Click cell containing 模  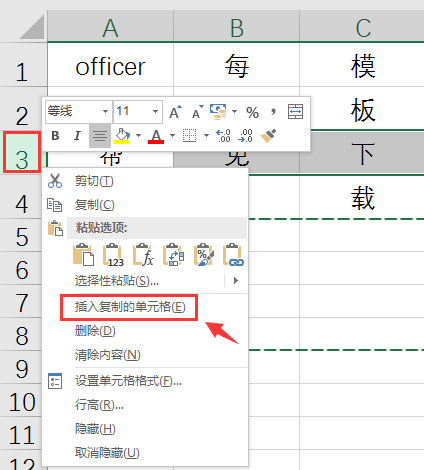(362, 65)
